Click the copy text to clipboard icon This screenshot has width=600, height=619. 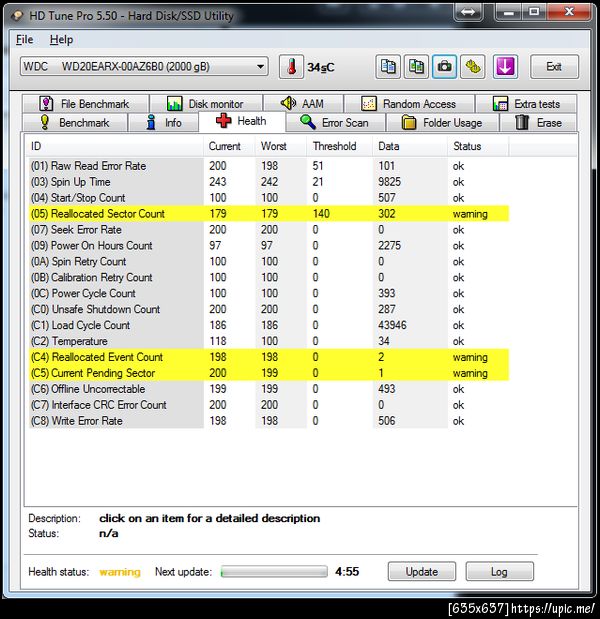(x=388, y=67)
